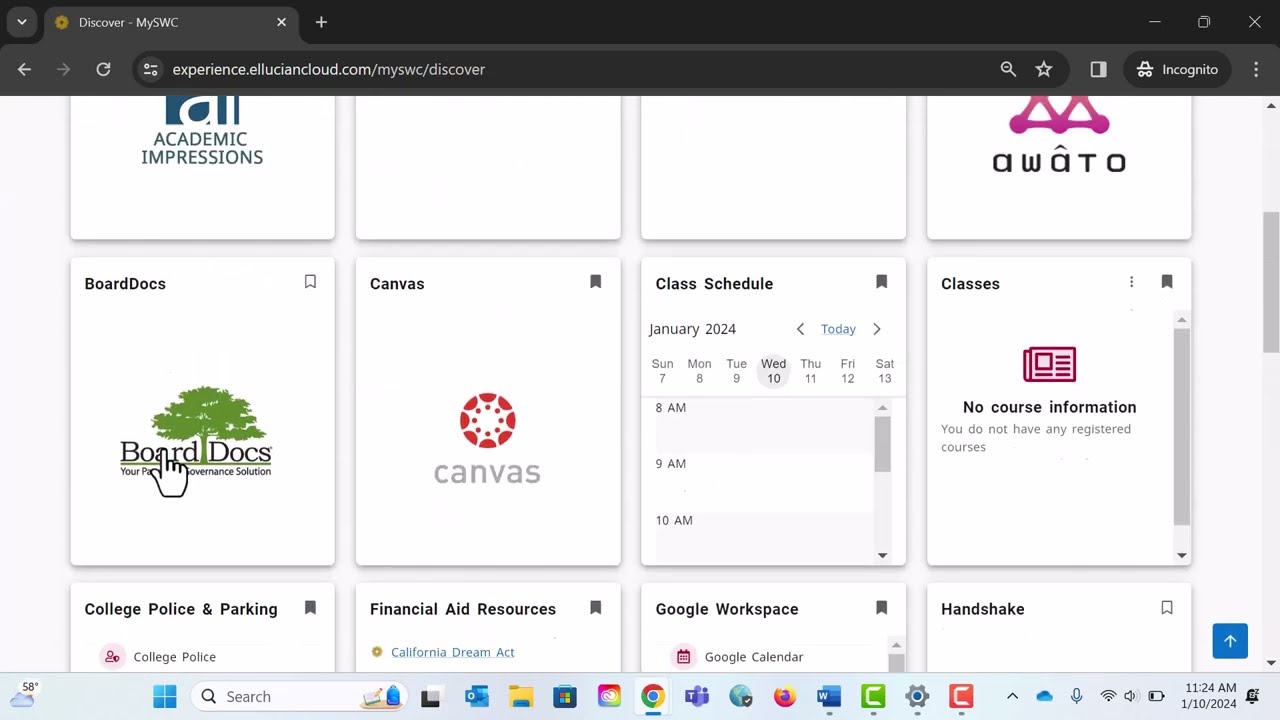Open the BoardDocs logo
This screenshot has width=1280, height=720.
click(196, 431)
